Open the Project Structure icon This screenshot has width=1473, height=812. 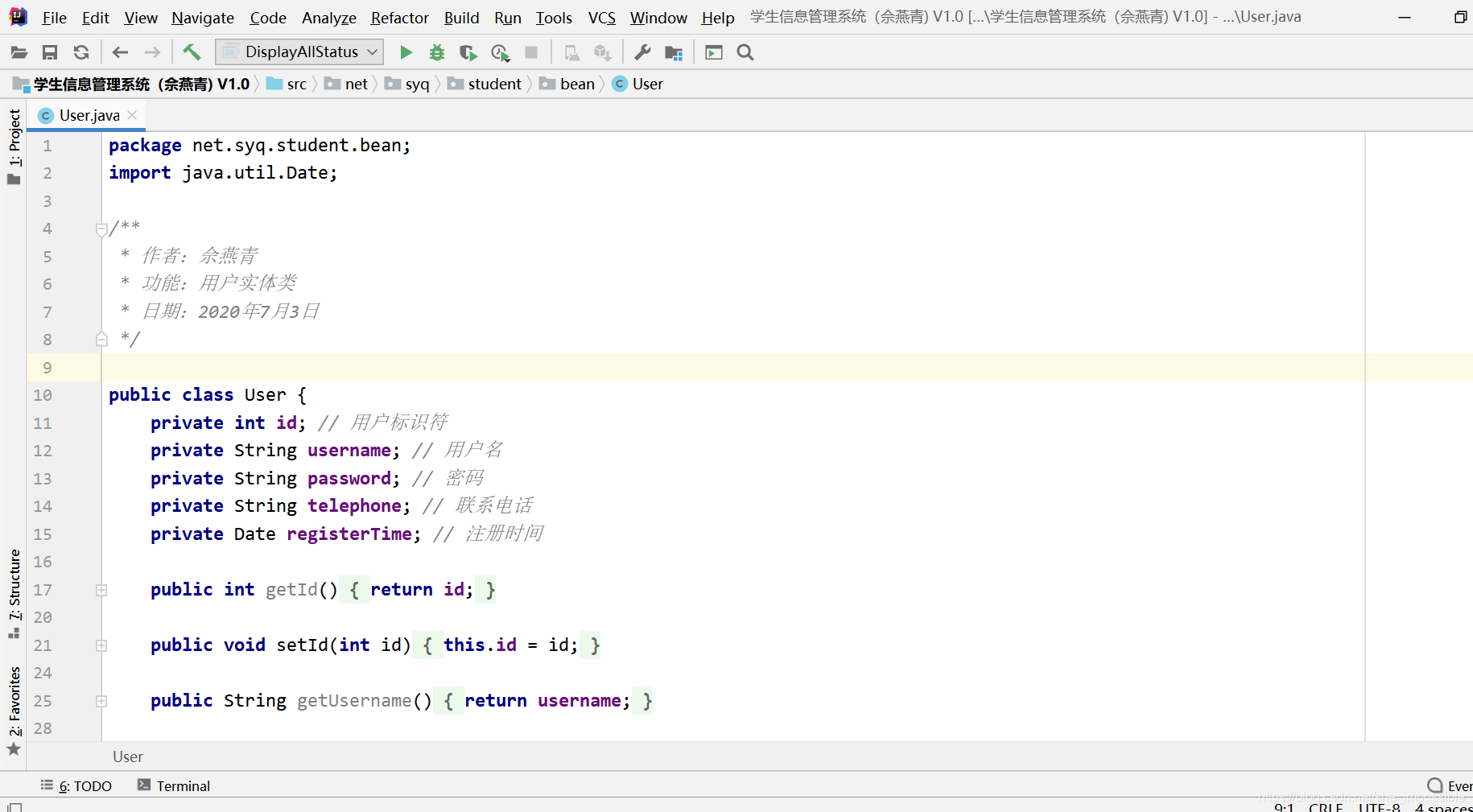[674, 52]
